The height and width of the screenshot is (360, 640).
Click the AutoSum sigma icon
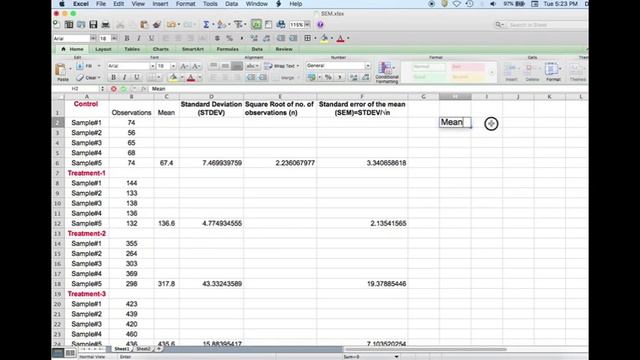tap(206, 25)
